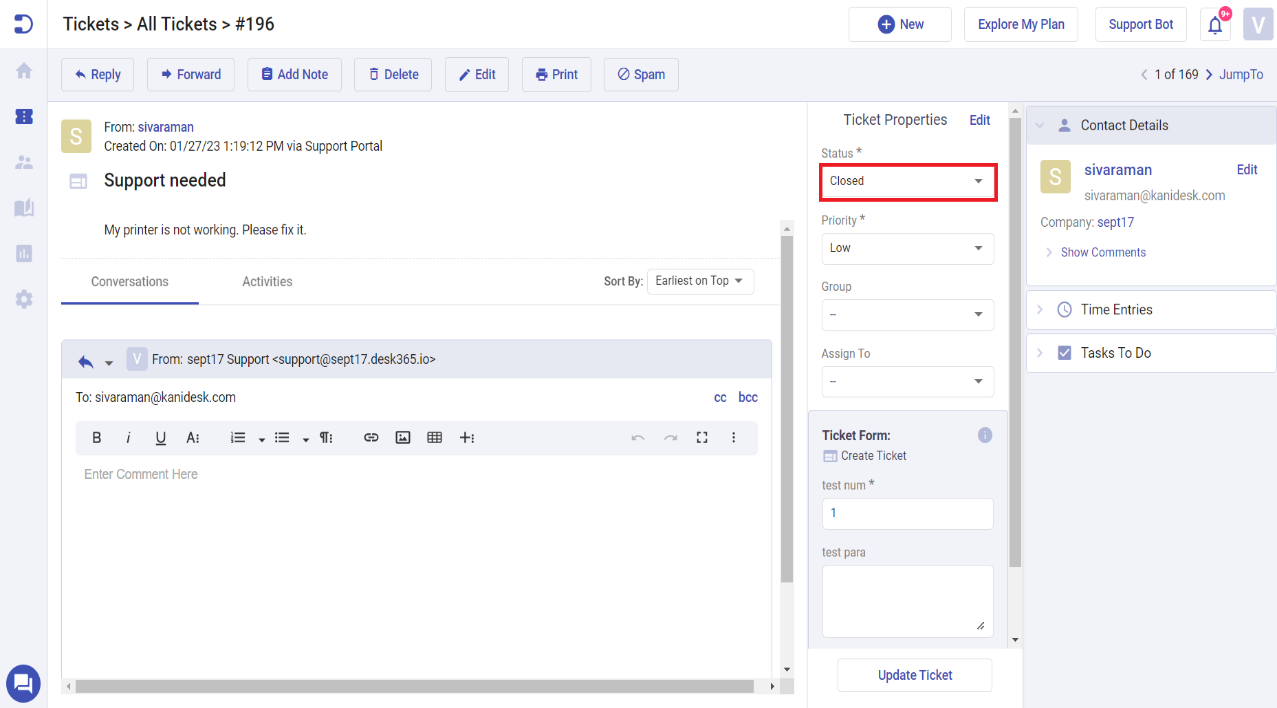Screen dimensions: 1277x708
Task: Select the Contacts icon in the sidebar
Action: point(23,162)
